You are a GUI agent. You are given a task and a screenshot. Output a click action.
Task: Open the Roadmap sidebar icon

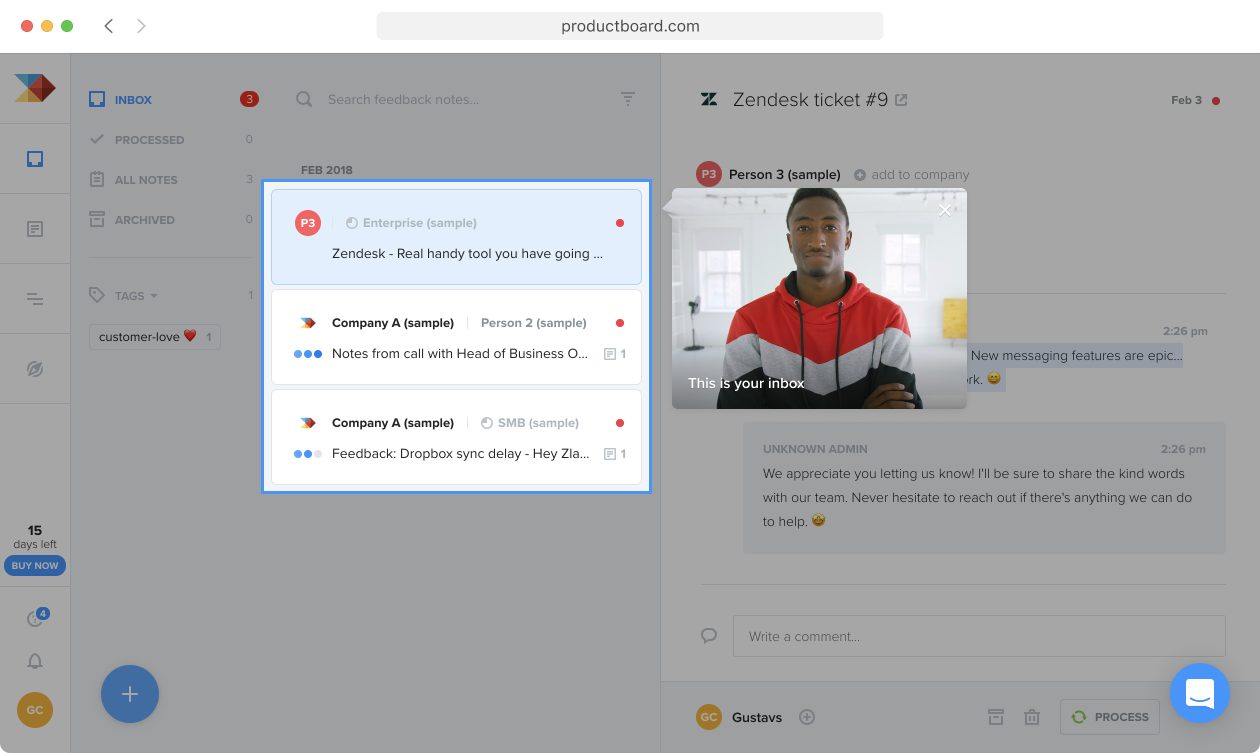click(x=35, y=299)
